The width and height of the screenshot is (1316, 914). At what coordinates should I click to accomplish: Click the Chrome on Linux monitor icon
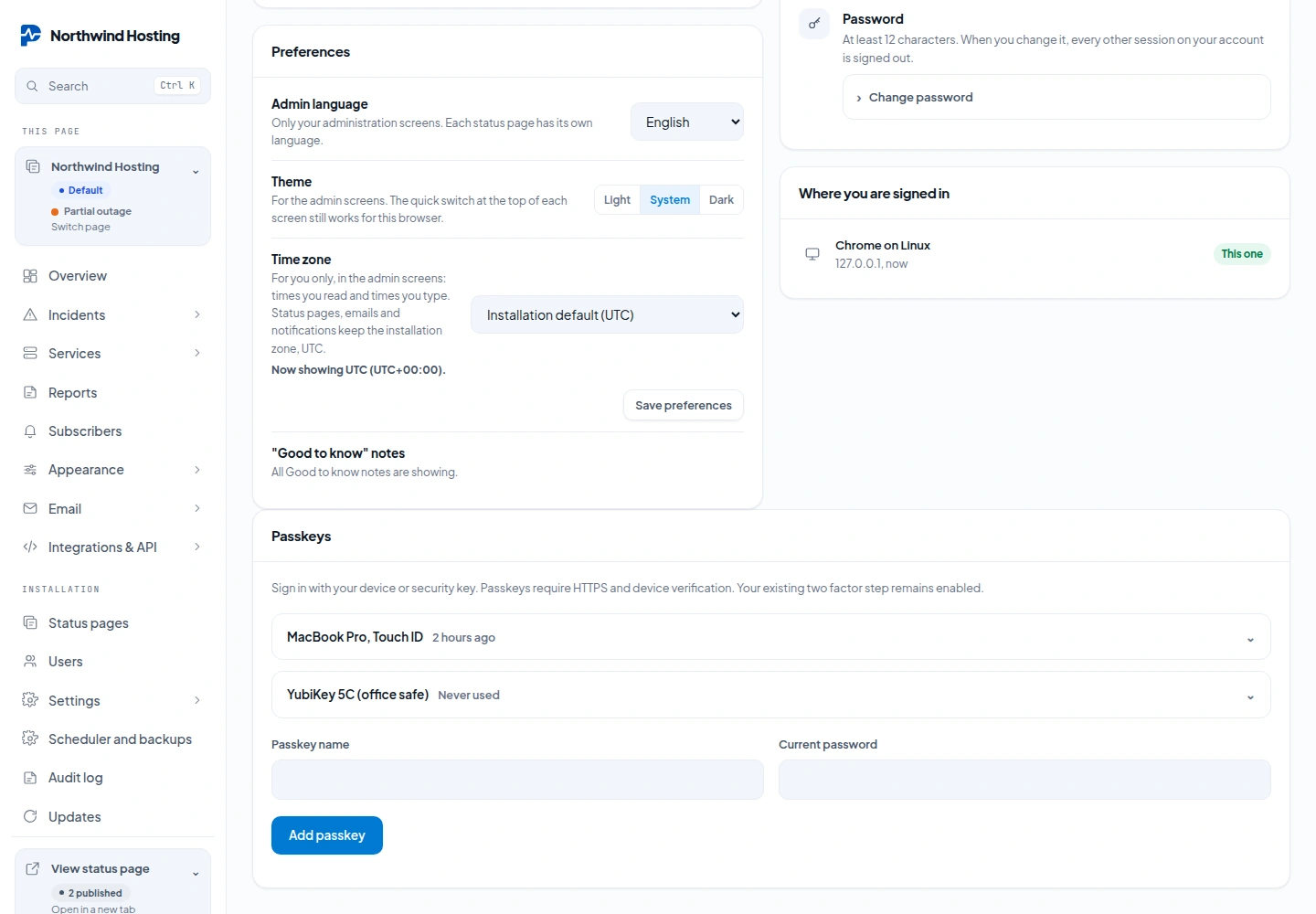812,254
